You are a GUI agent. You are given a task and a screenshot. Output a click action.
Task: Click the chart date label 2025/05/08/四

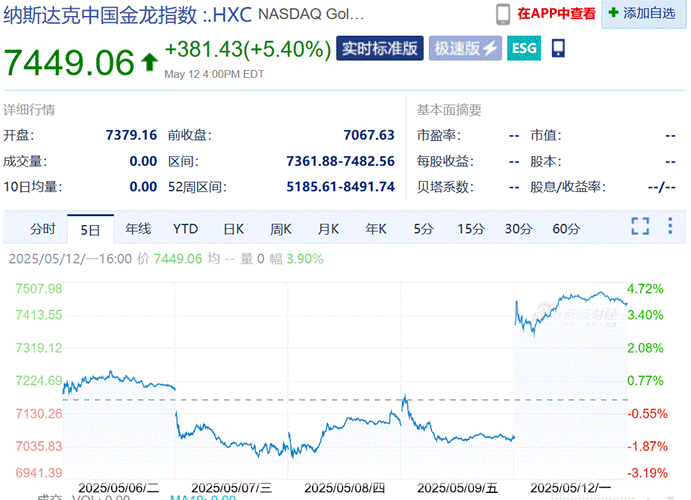[x=345, y=488]
